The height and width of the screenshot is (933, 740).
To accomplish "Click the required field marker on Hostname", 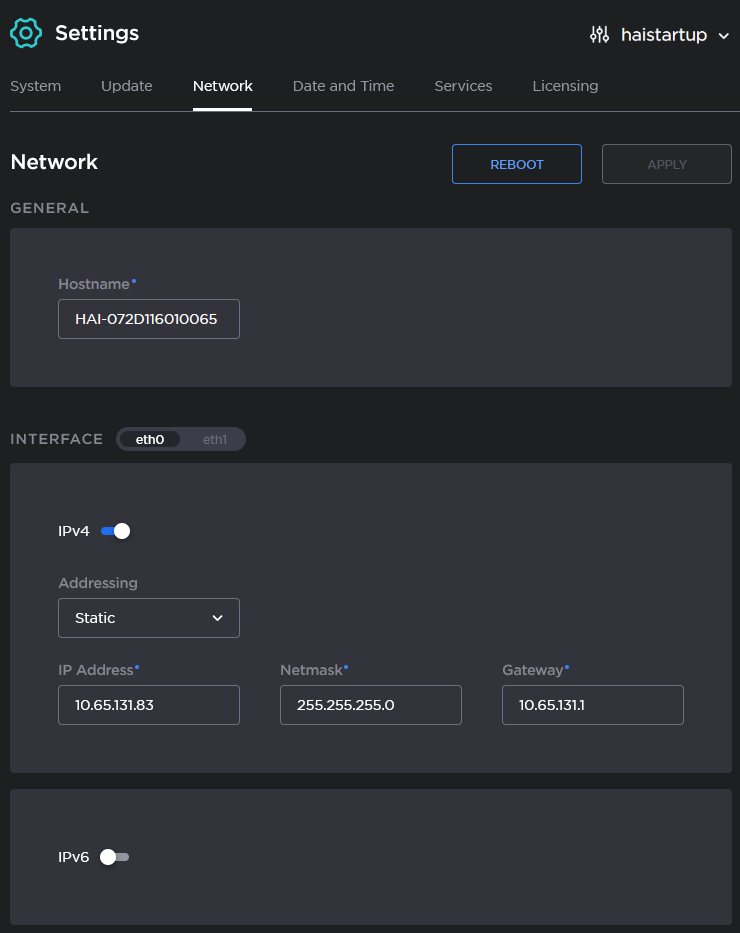I will [133, 280].
